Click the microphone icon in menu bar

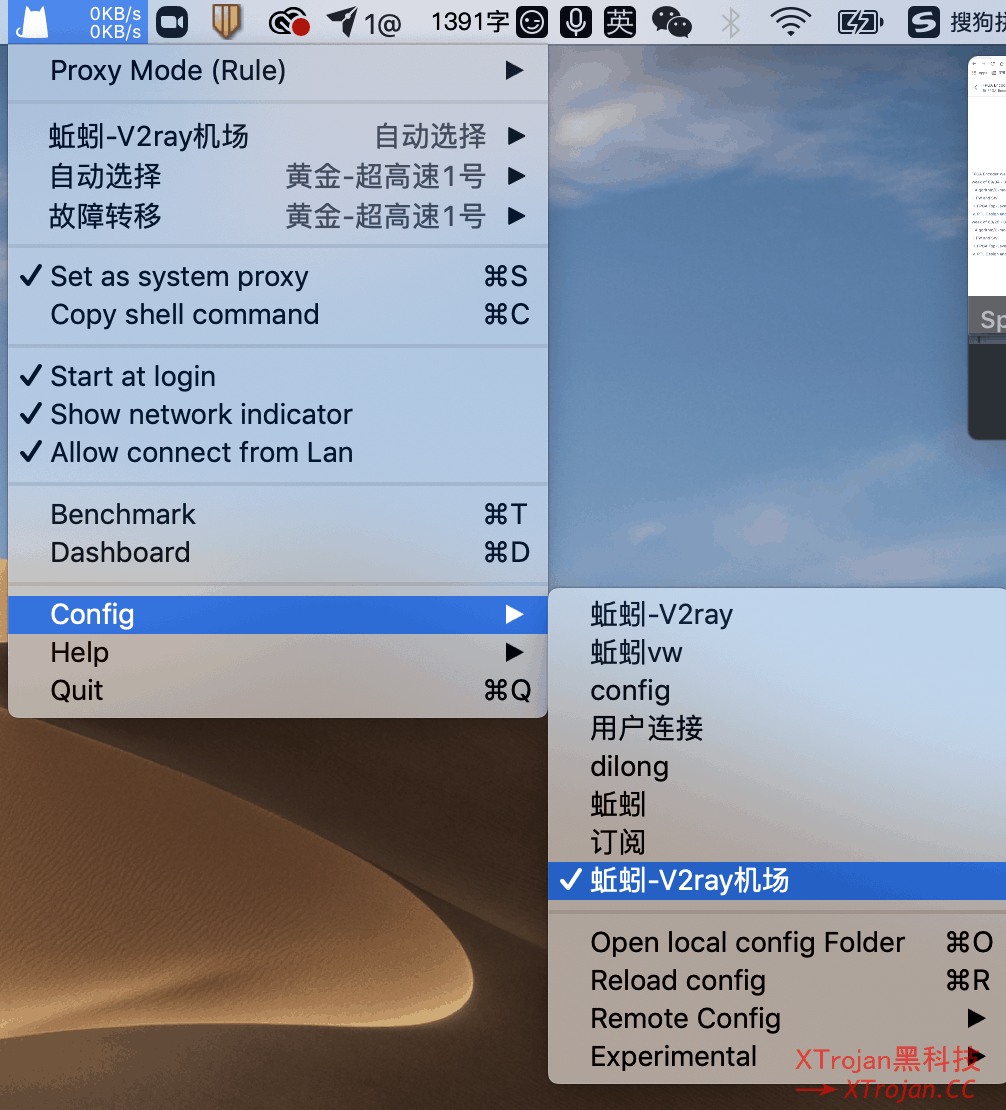point(576,23)
